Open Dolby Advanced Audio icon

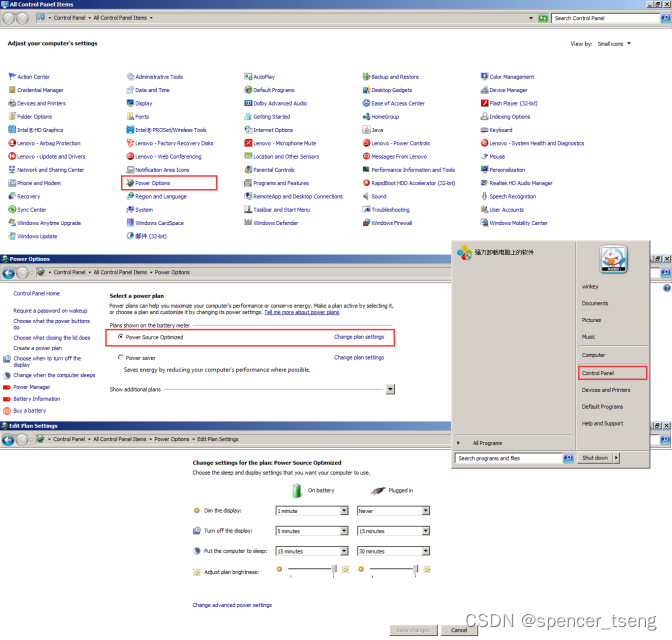[248, 103]
